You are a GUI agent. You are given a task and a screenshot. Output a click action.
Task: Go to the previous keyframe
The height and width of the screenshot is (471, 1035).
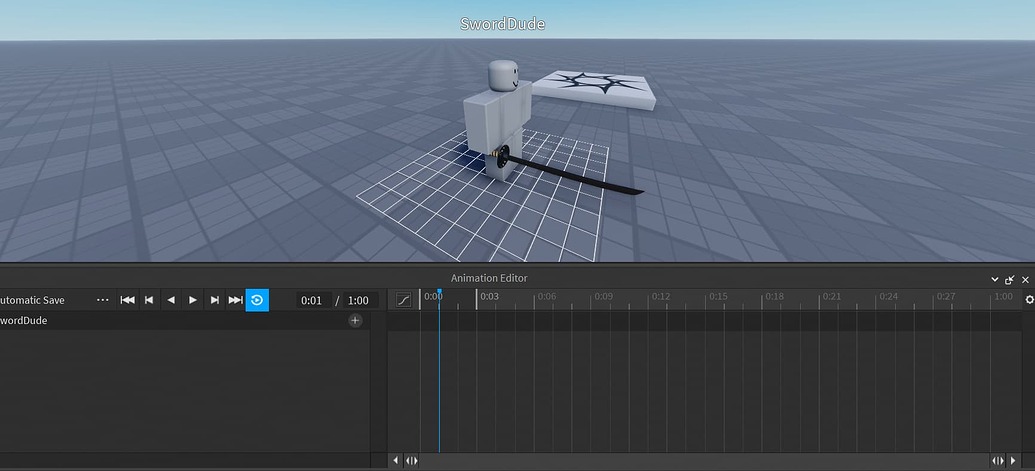click(x=149, y=300)
